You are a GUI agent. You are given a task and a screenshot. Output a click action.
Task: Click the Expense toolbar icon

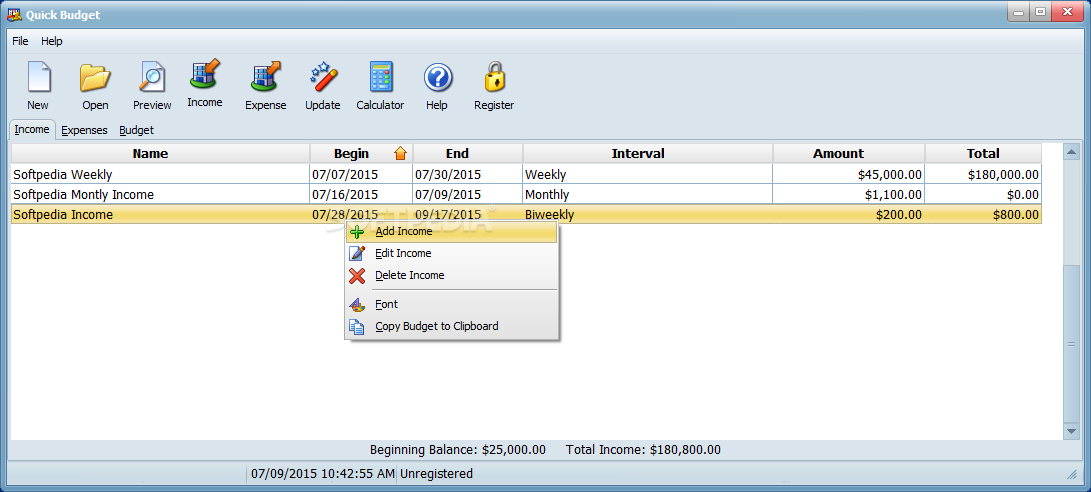265,77
